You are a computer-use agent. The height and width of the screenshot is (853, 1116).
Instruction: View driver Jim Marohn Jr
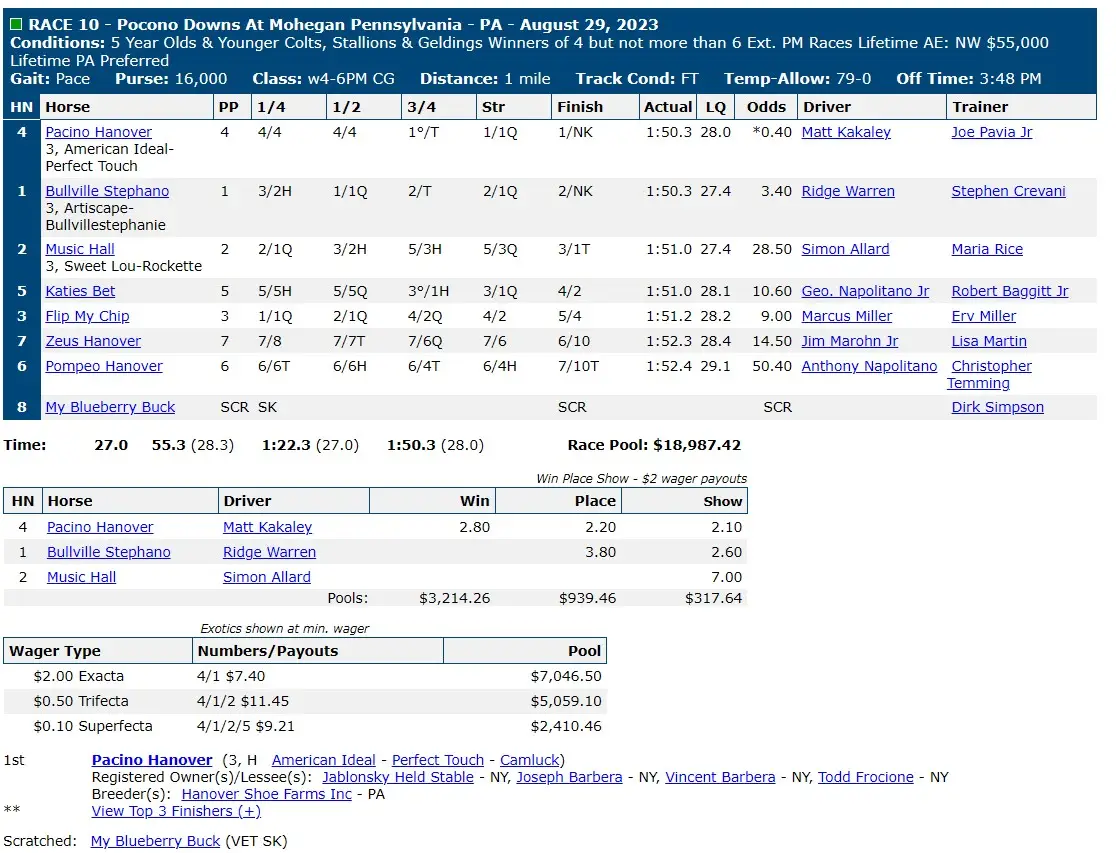tap(849, 341)
